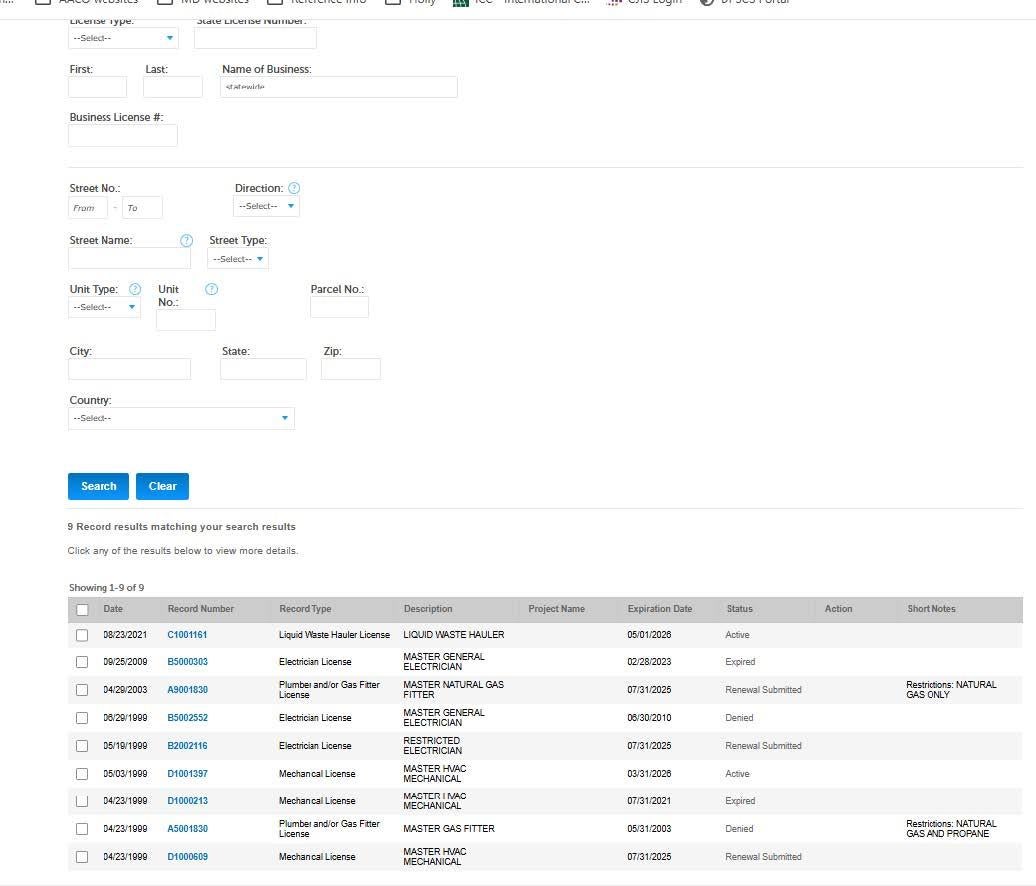Viewport: 1036px width, 886px height.
Task: Sort by the Record Number column header
Action: pyautogui.click(x=201, y=609)
